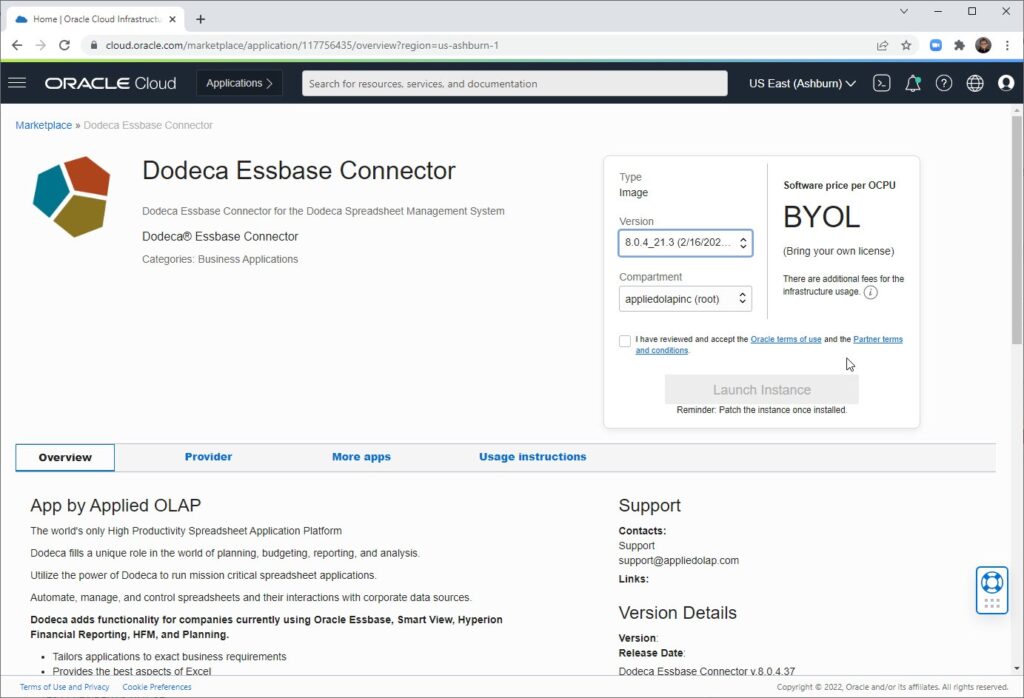Click the browser forward arrow
This screenshot has width=1024, height=698.
coord(40,45)
